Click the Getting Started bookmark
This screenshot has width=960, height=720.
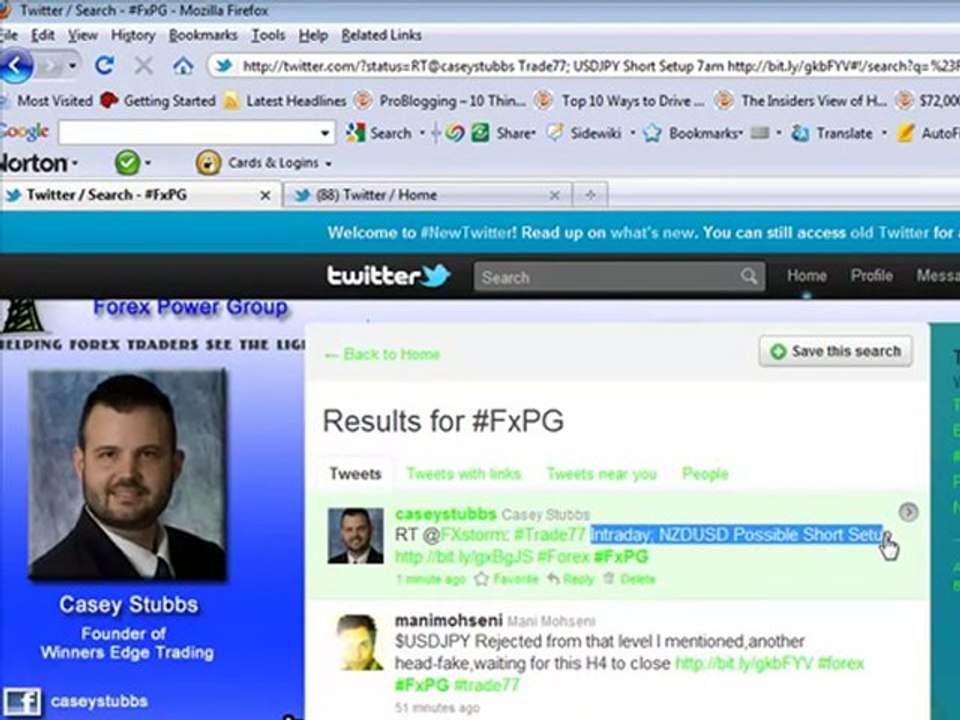click(x=158, y=100)
